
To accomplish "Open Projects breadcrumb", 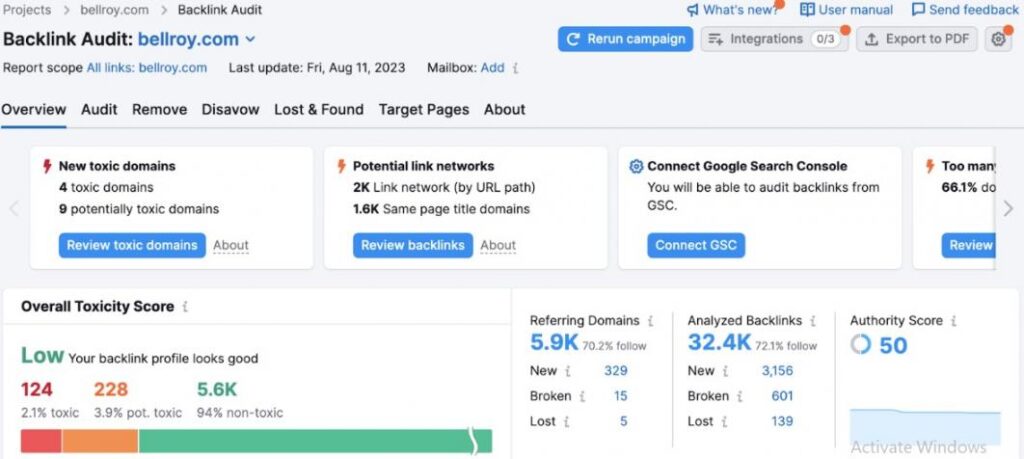I will [x=27, y=10].
